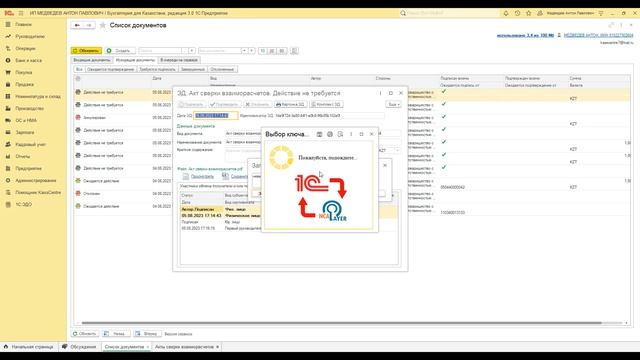Open the Зарплата sidebar section
Screen dimensions: 640x360
pyautogui.click(x=24, y=132)
